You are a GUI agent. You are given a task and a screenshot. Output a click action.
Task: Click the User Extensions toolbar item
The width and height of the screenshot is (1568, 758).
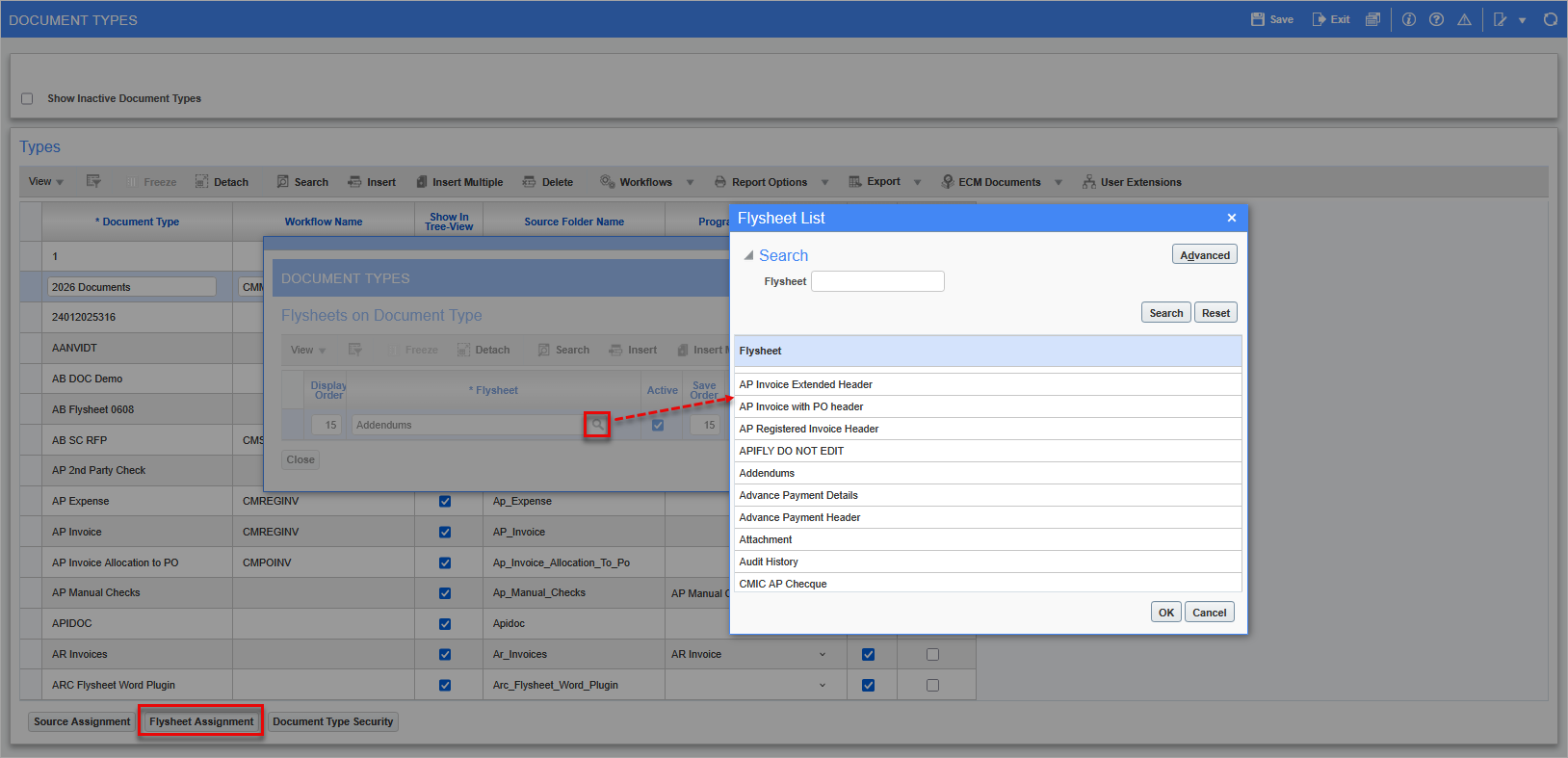(1132, 182)
